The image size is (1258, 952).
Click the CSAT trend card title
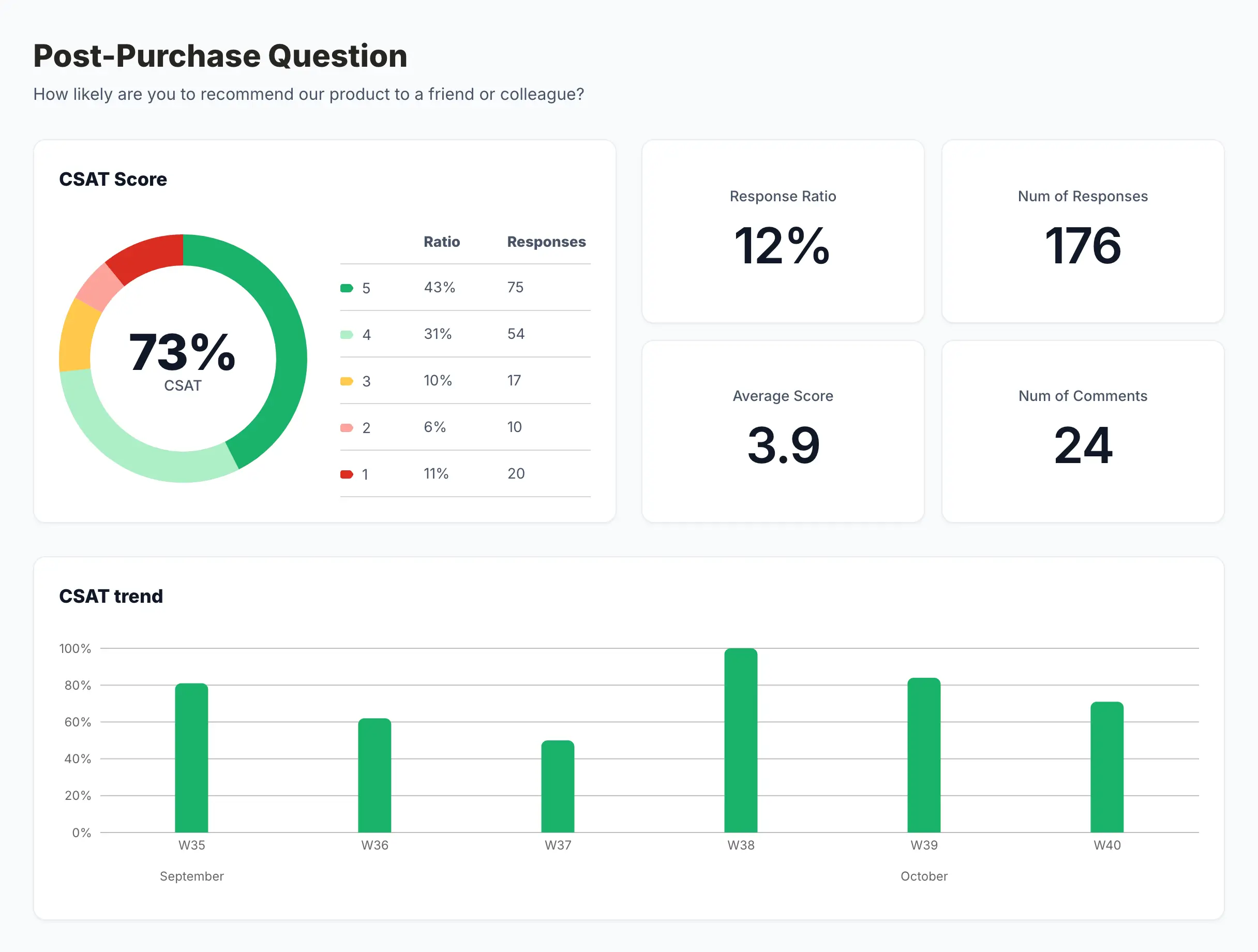coord(111,596)
